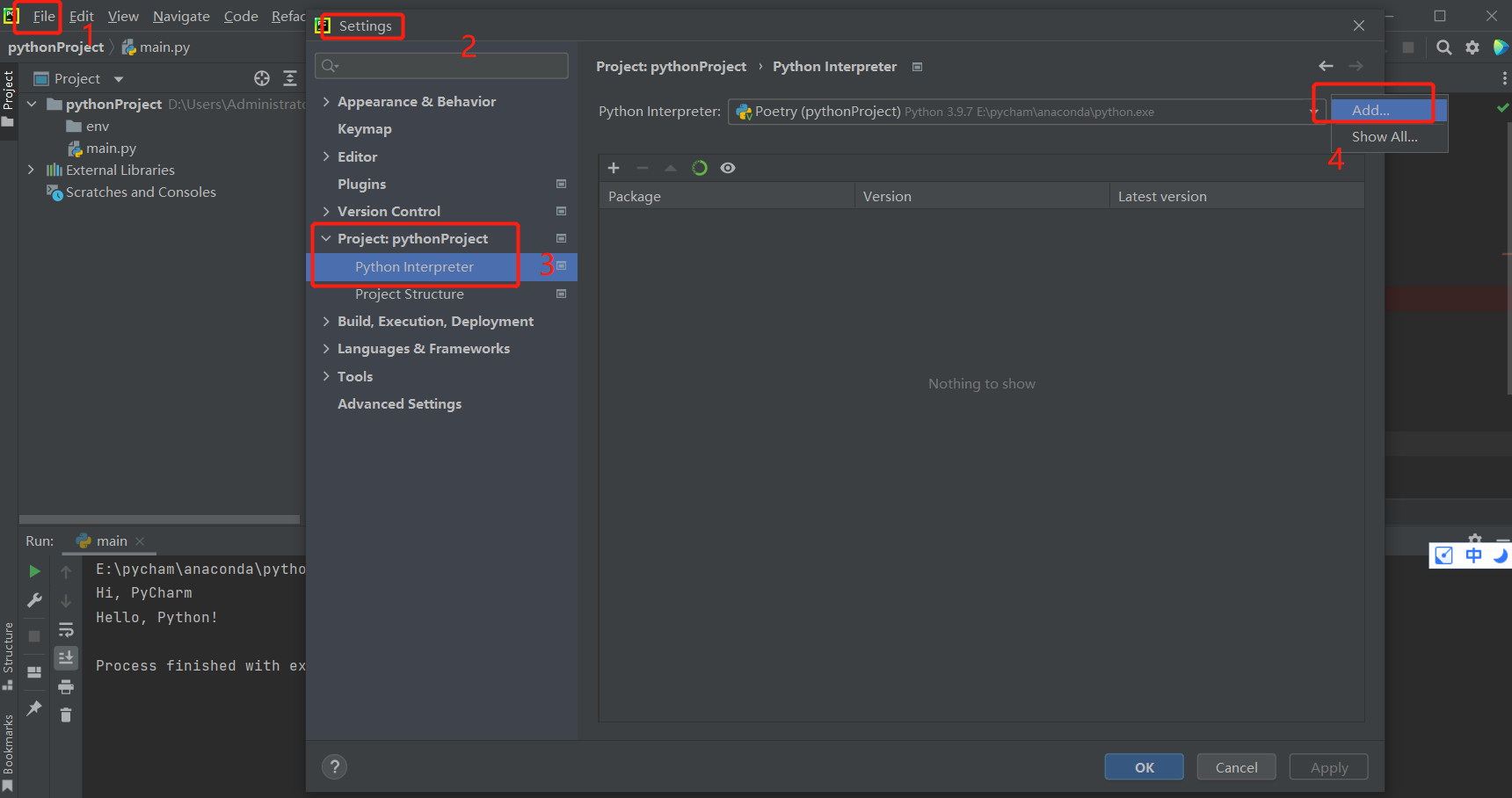The height and width of the screenshot is (798, 1512).
Task: Click the Down the Stack Trace arrow
Action: pos(66,601)
